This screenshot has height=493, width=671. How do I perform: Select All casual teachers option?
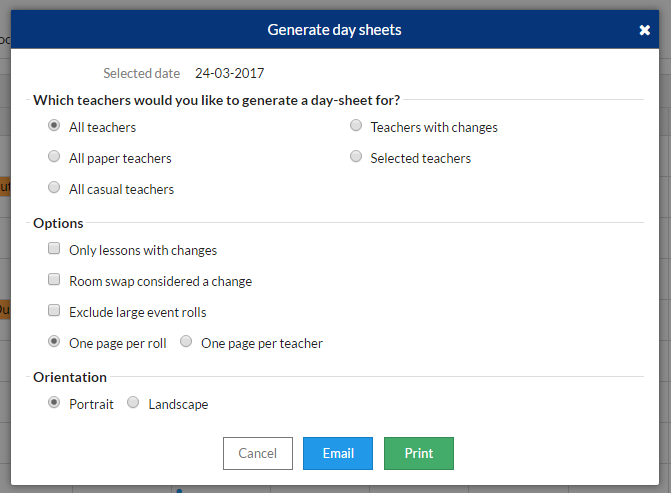click(54, 188)
